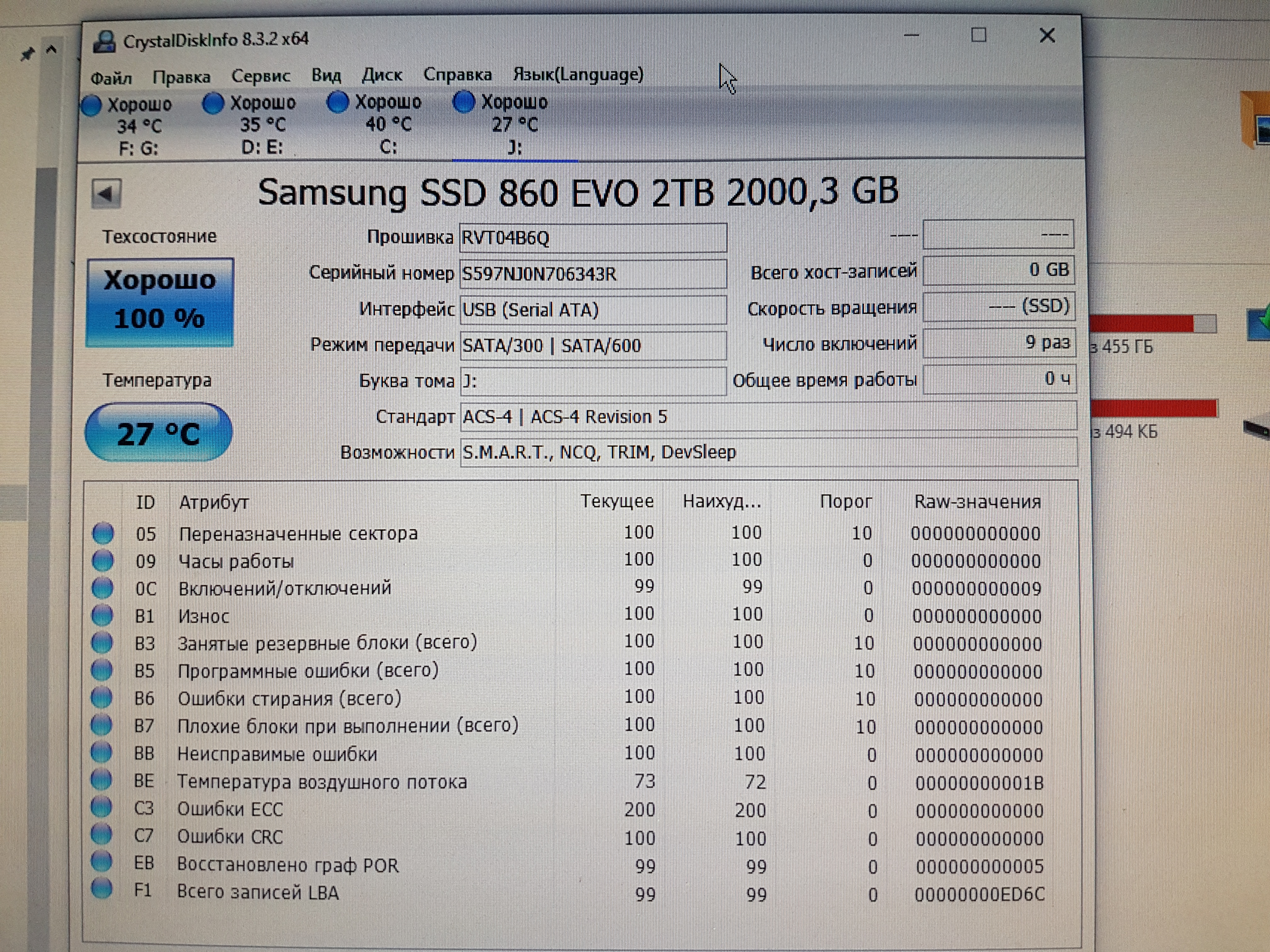The width and height of the screenshot is (1270, 952).
Task: Select the D: E: disk status icon
Action: pos(213,104)
